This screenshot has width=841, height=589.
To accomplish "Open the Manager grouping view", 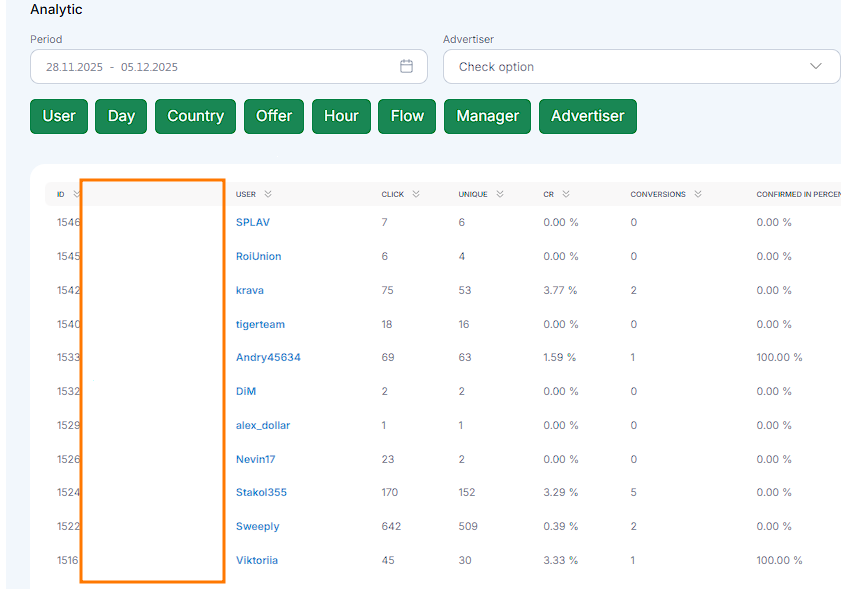I will (488, 116).
